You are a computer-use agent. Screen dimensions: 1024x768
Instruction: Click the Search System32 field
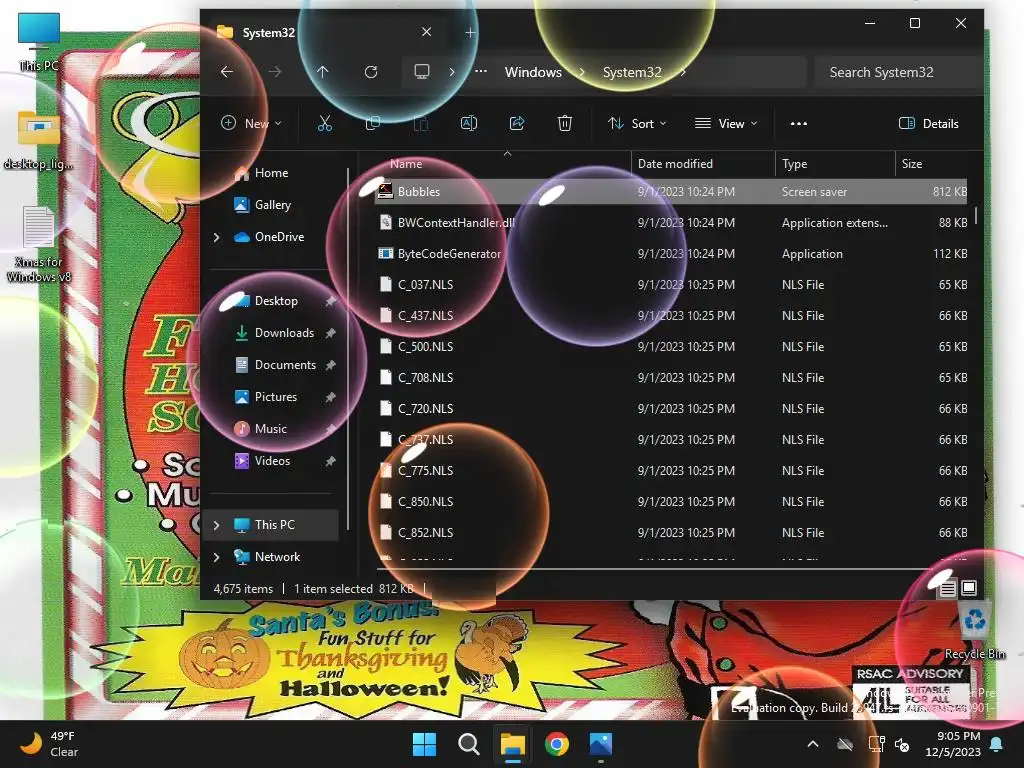(898, 72)
